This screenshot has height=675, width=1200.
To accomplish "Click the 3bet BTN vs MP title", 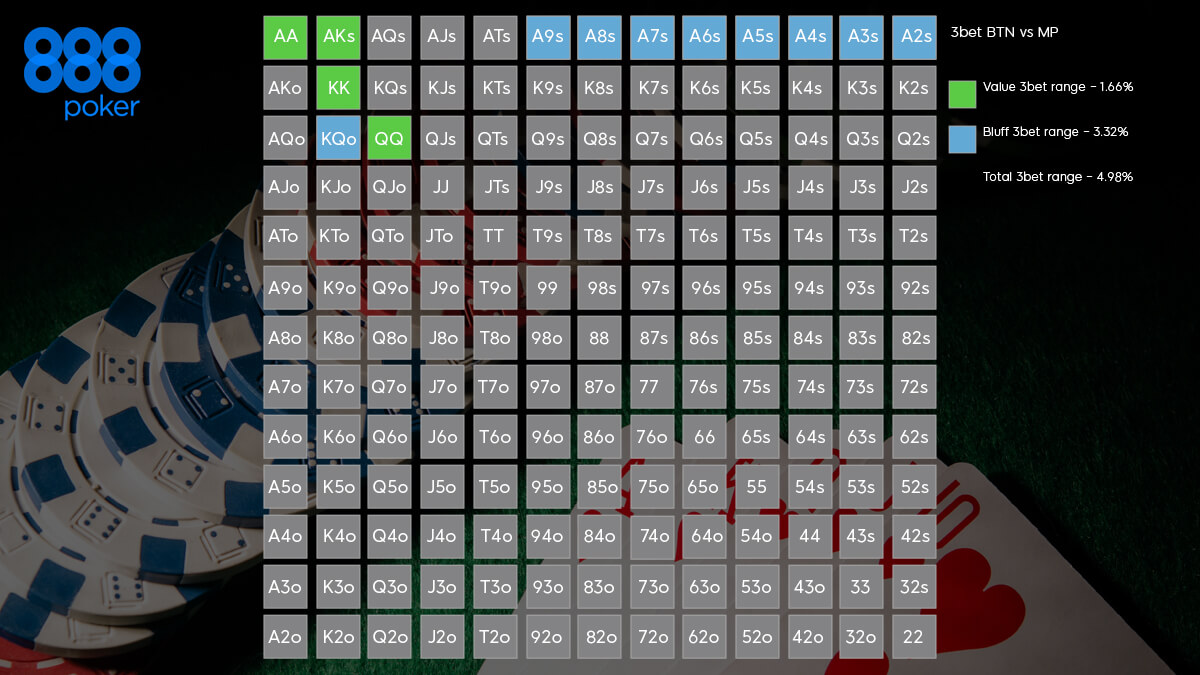I will click(x=1003, y=33).
